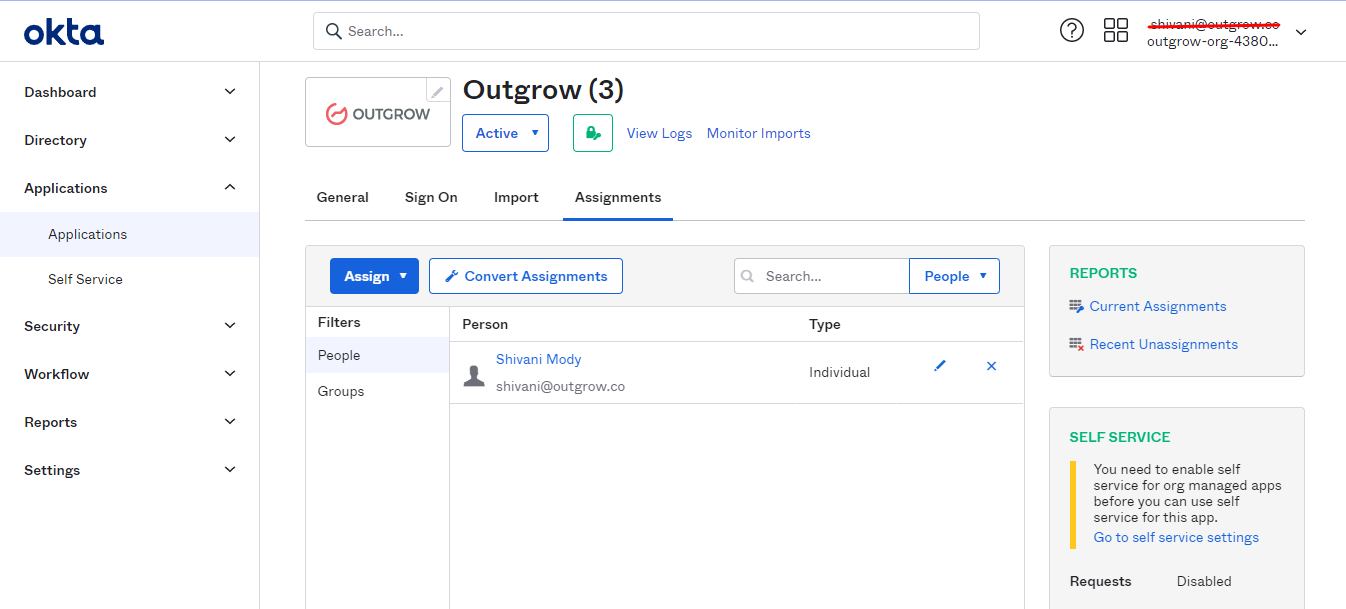Select the Assignments tab
Image resolution: width=1346 pixels, height=609 pixels.
click(618, 197)
